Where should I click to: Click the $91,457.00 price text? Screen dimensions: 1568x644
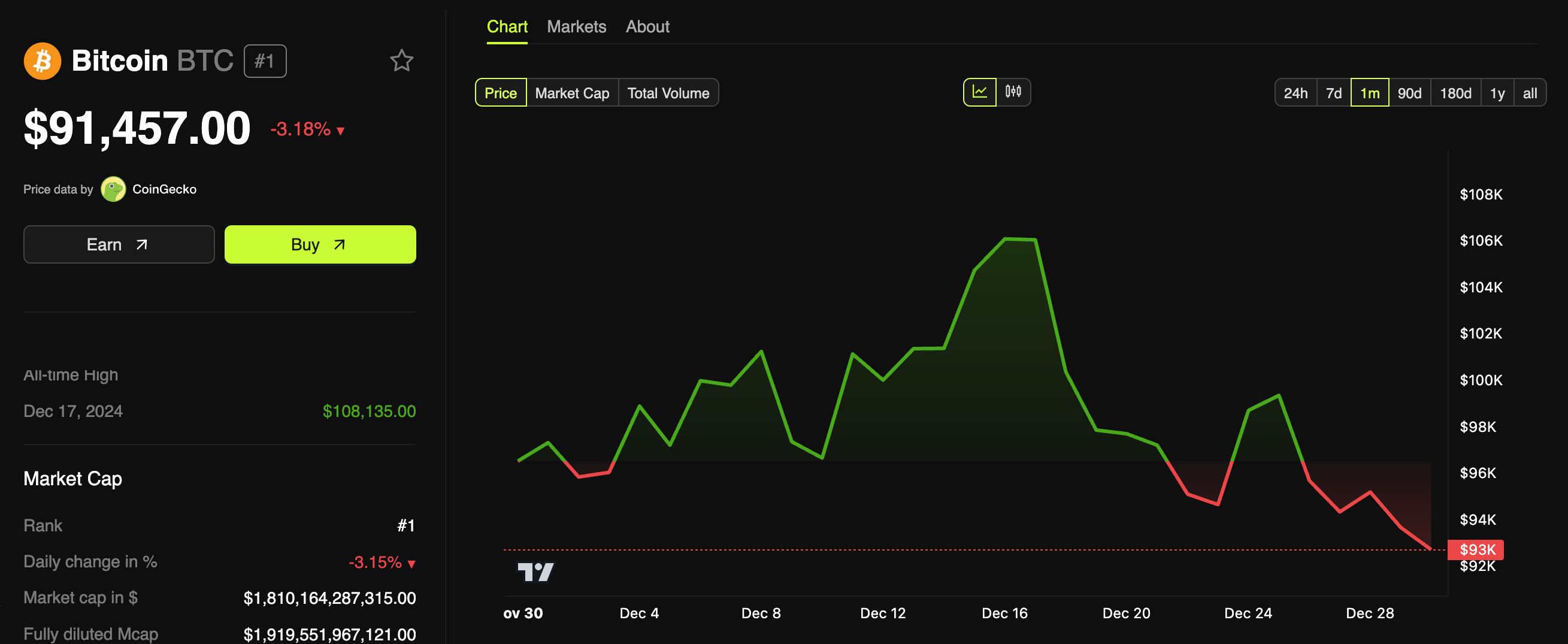[x=137, y=128]
